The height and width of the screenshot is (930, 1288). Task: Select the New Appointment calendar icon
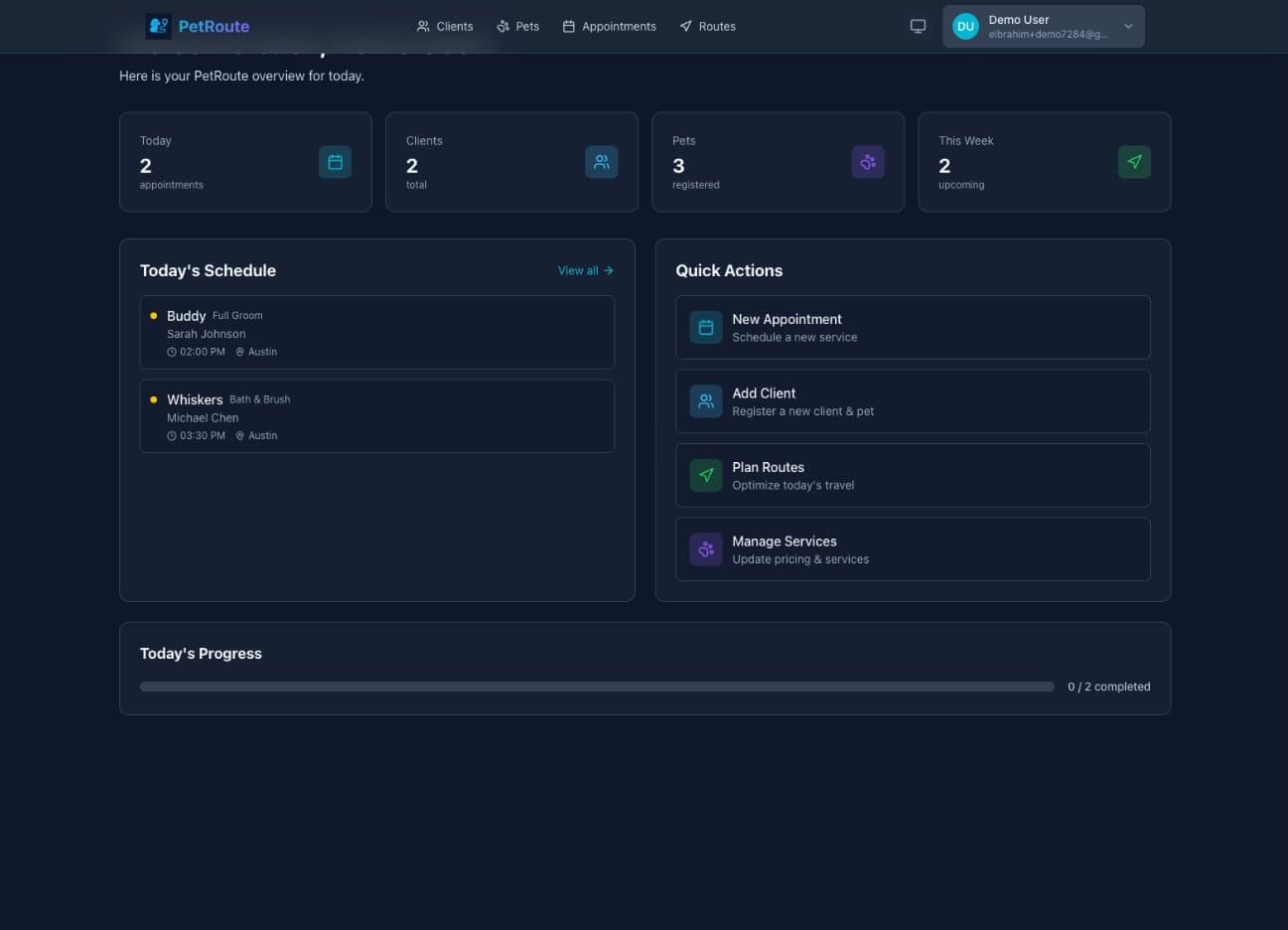[705, 327]
